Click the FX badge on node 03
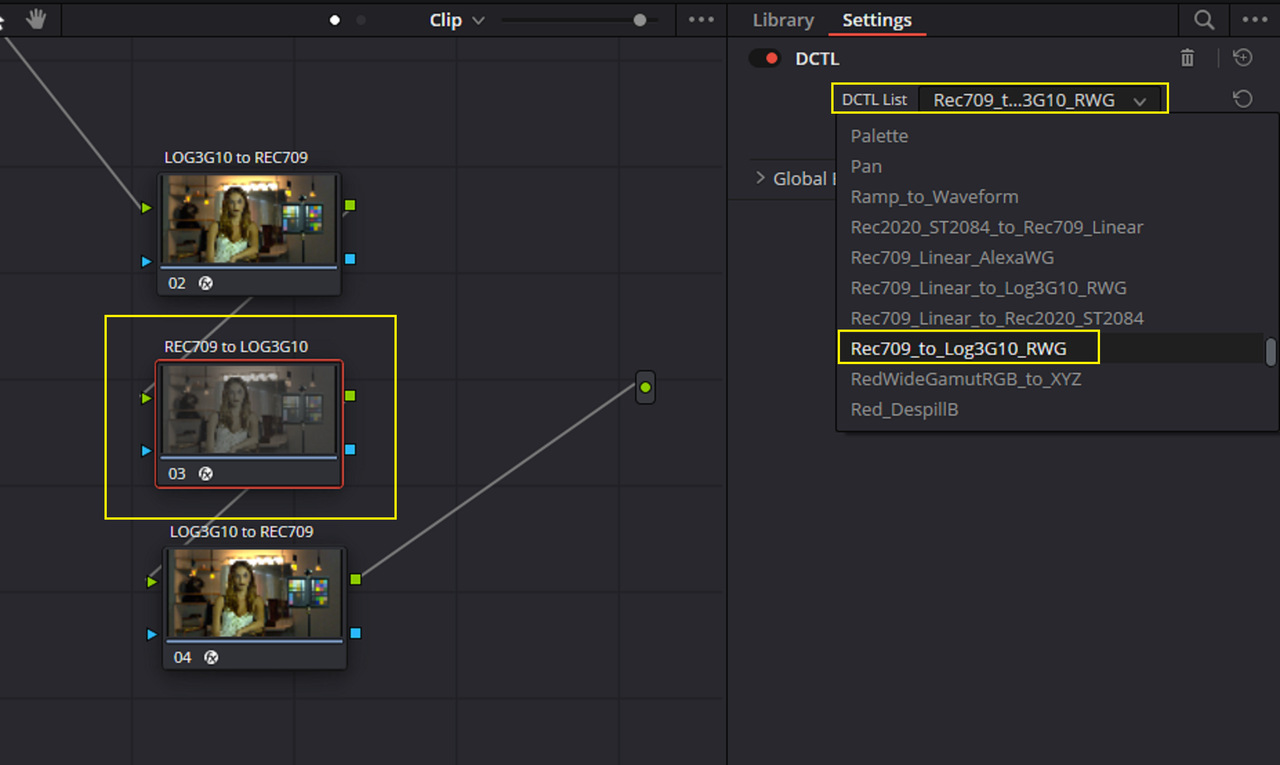1280x765 pixels. (x=205, y=473)
